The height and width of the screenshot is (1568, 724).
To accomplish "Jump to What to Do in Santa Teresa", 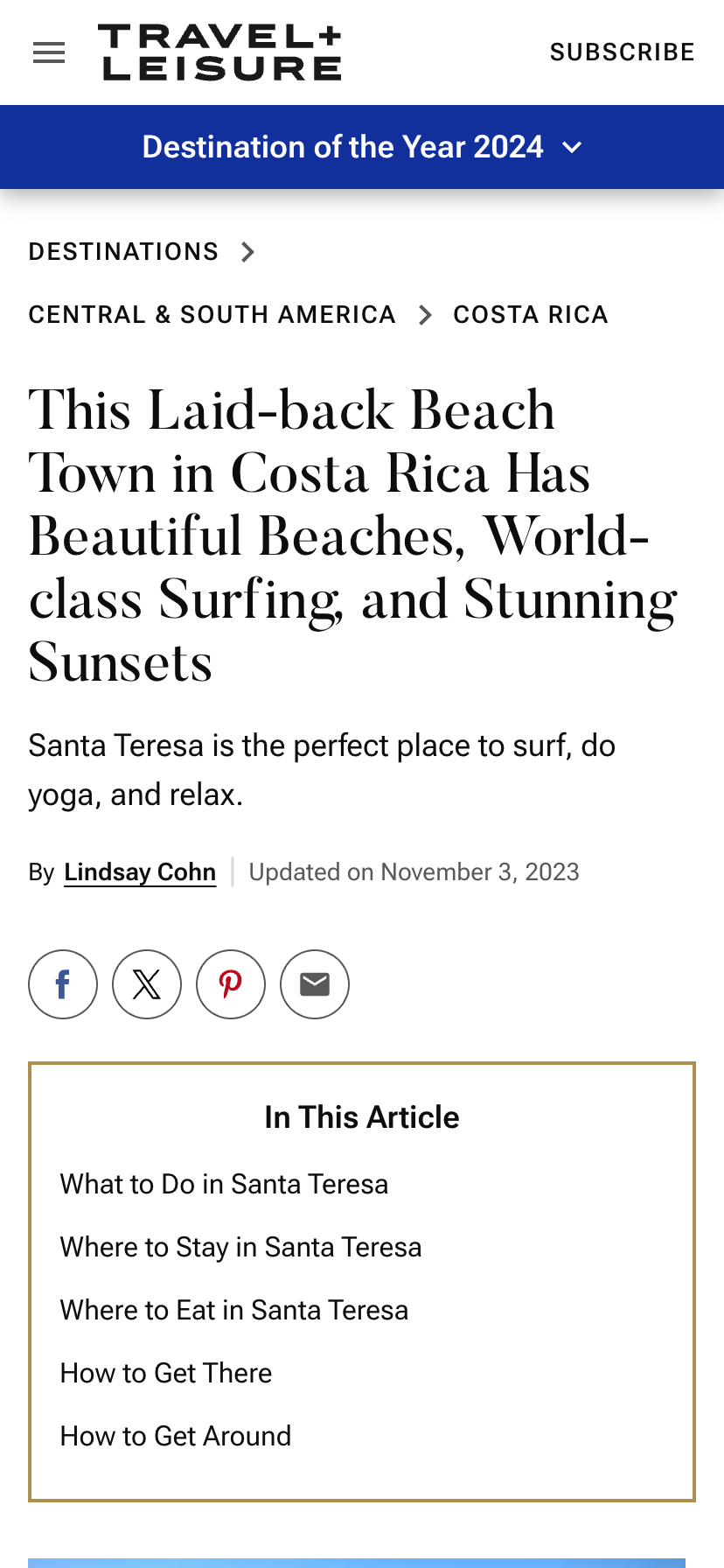I will pyautogui.click(x=224, y=1184).
